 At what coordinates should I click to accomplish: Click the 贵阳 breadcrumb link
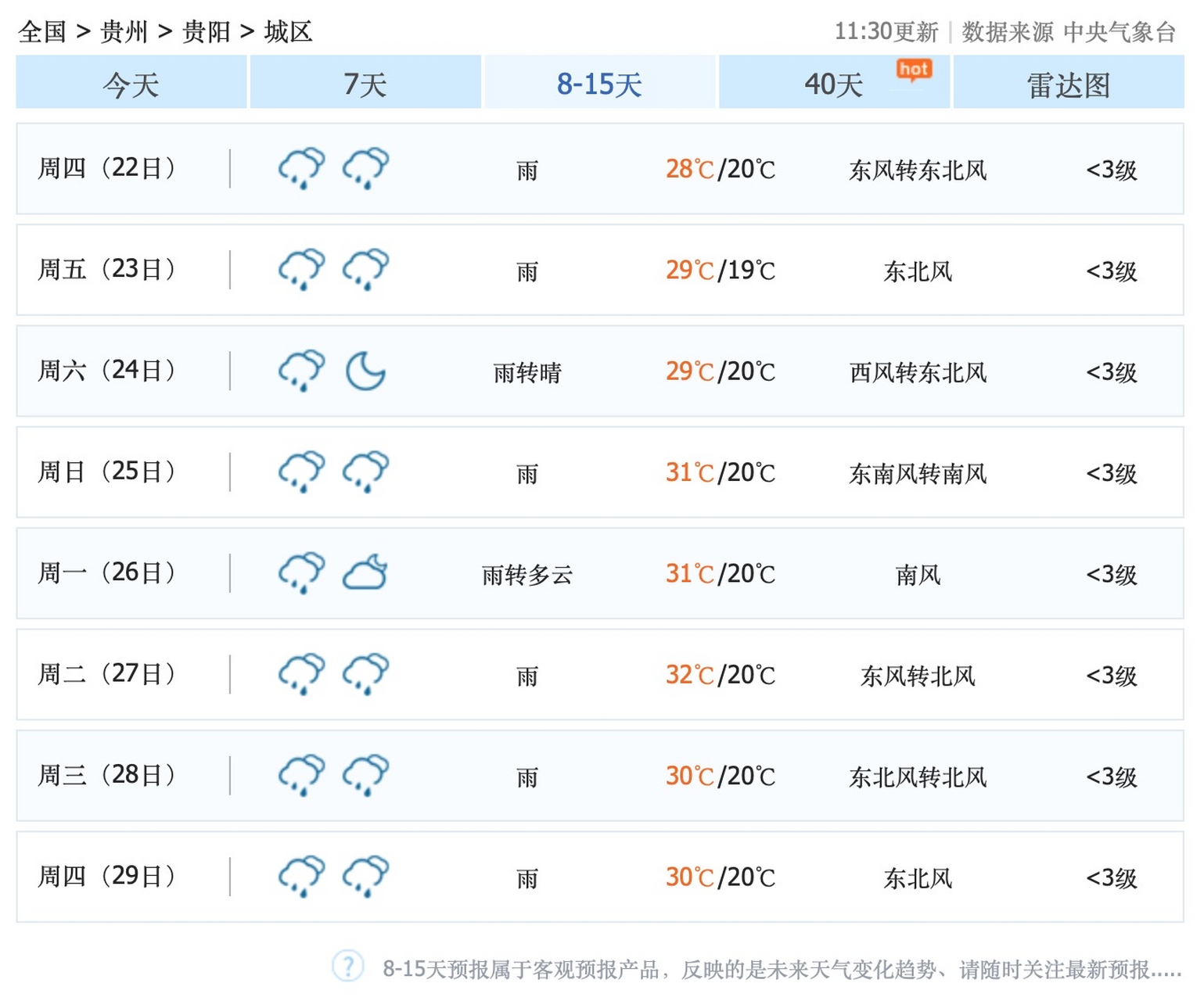click(x=207, y=32)
